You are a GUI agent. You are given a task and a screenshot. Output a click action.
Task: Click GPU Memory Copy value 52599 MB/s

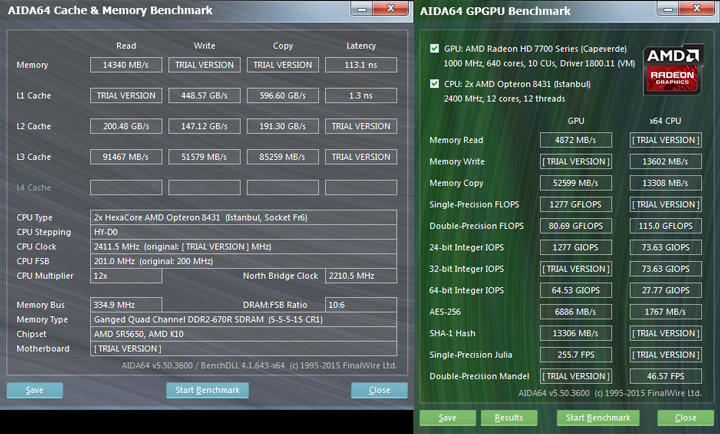pos(576,183)
